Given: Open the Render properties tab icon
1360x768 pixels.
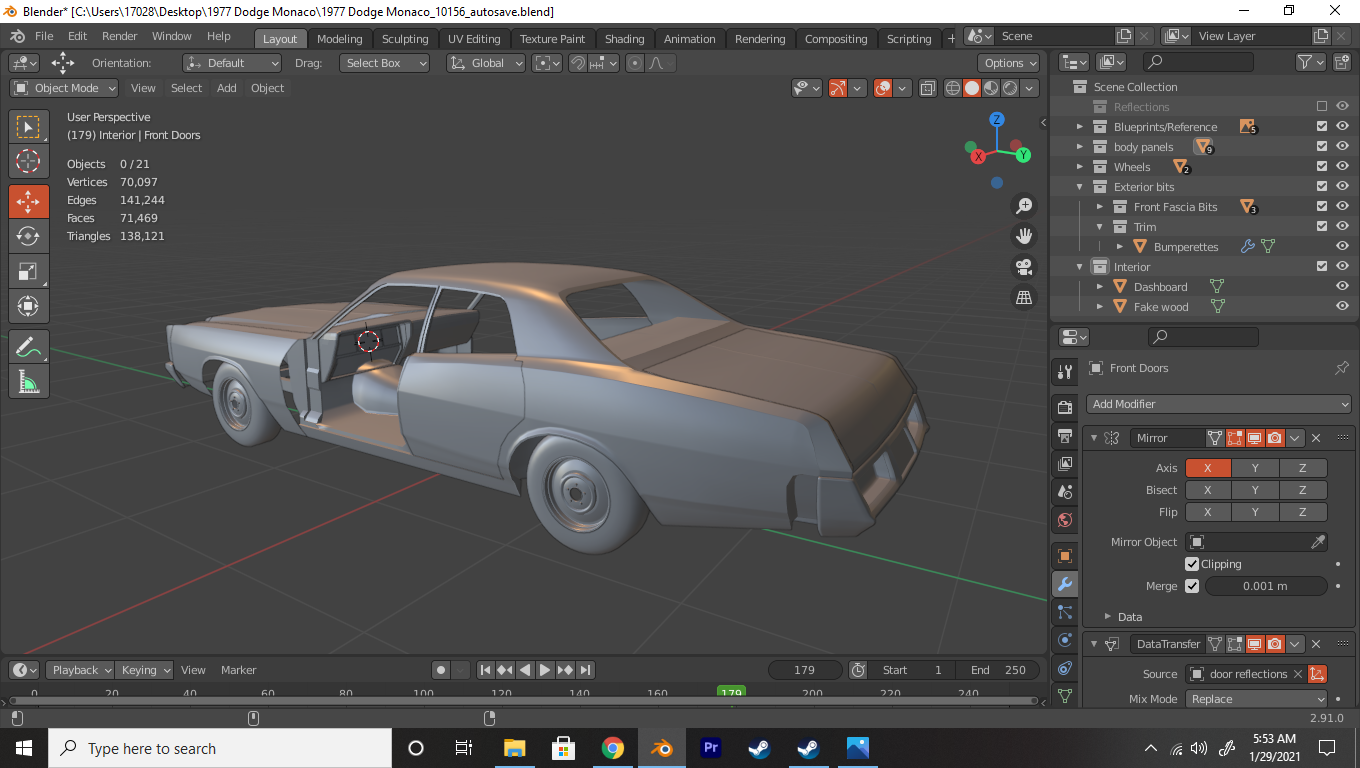Looking at the screenshot, I should (1065, 408).
